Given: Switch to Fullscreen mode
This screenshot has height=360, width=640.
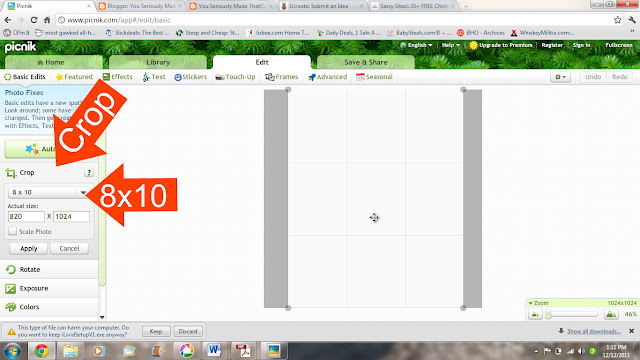Looking at the screenshot, I should [619, 45].
